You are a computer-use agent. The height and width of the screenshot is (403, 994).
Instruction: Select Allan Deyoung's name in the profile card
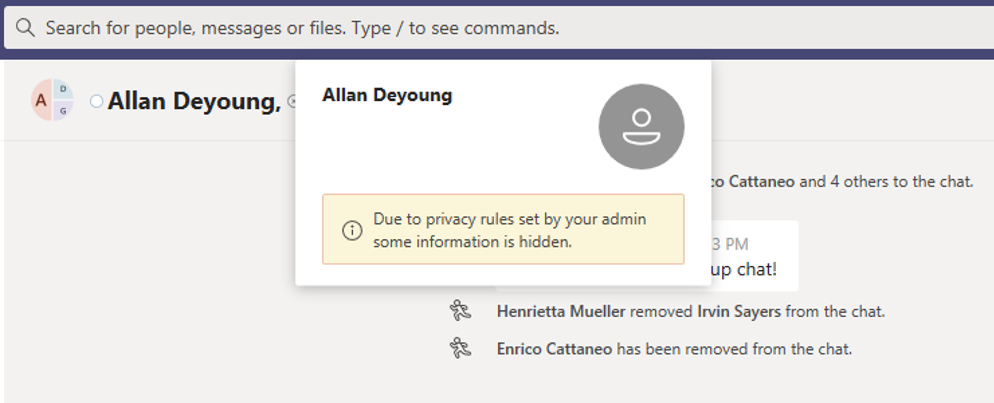pyautogui.click(x=387, y=96)
